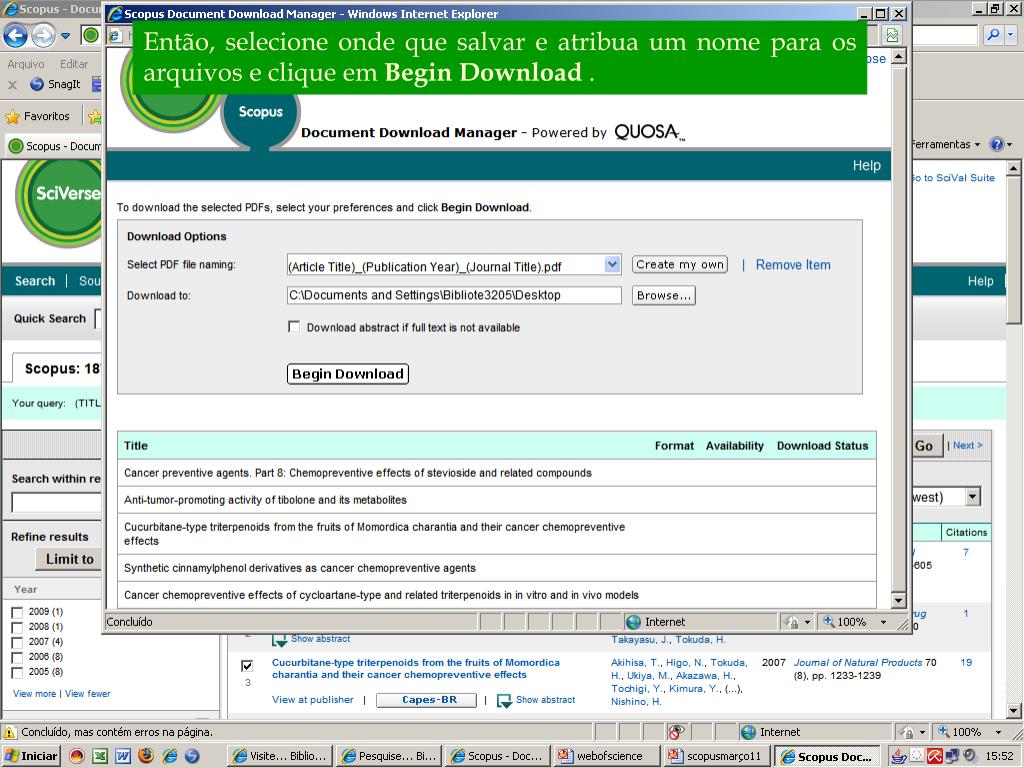This screenshot has width=1024, height=768.
Task: Click the Remove Item link
Action: (793, 264)
